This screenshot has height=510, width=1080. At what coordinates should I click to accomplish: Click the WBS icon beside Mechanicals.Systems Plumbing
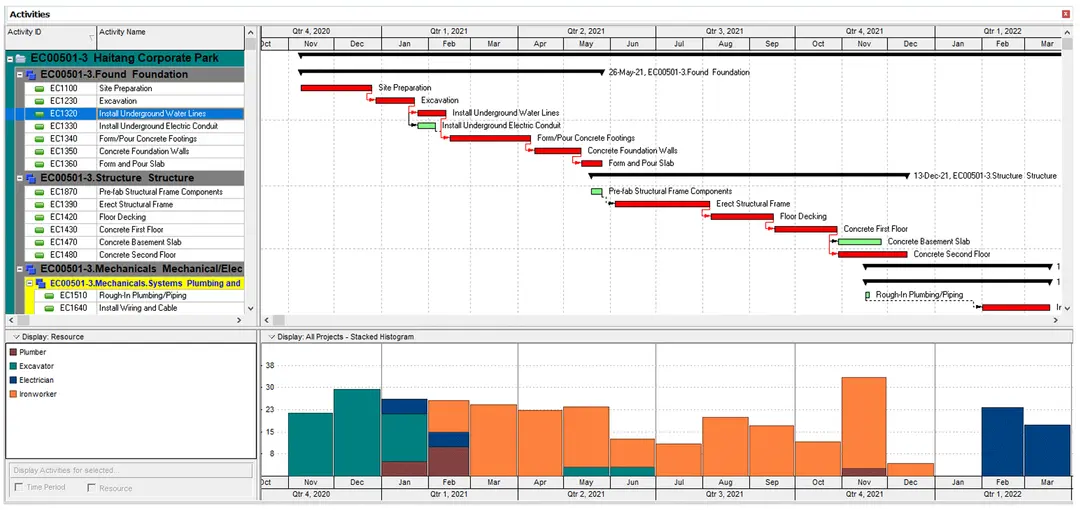tap(41, 283)
